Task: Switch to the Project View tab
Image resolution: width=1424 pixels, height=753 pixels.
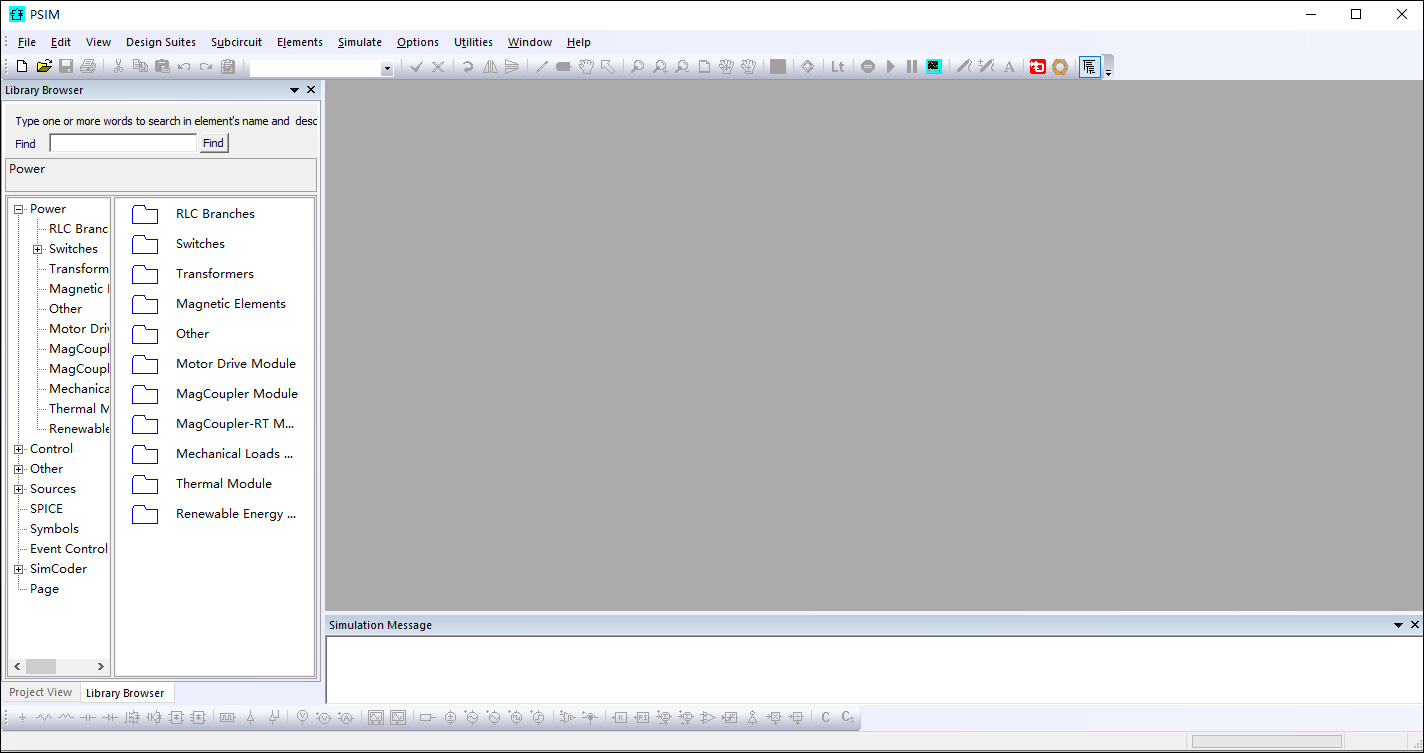Action: click(41, 692)
